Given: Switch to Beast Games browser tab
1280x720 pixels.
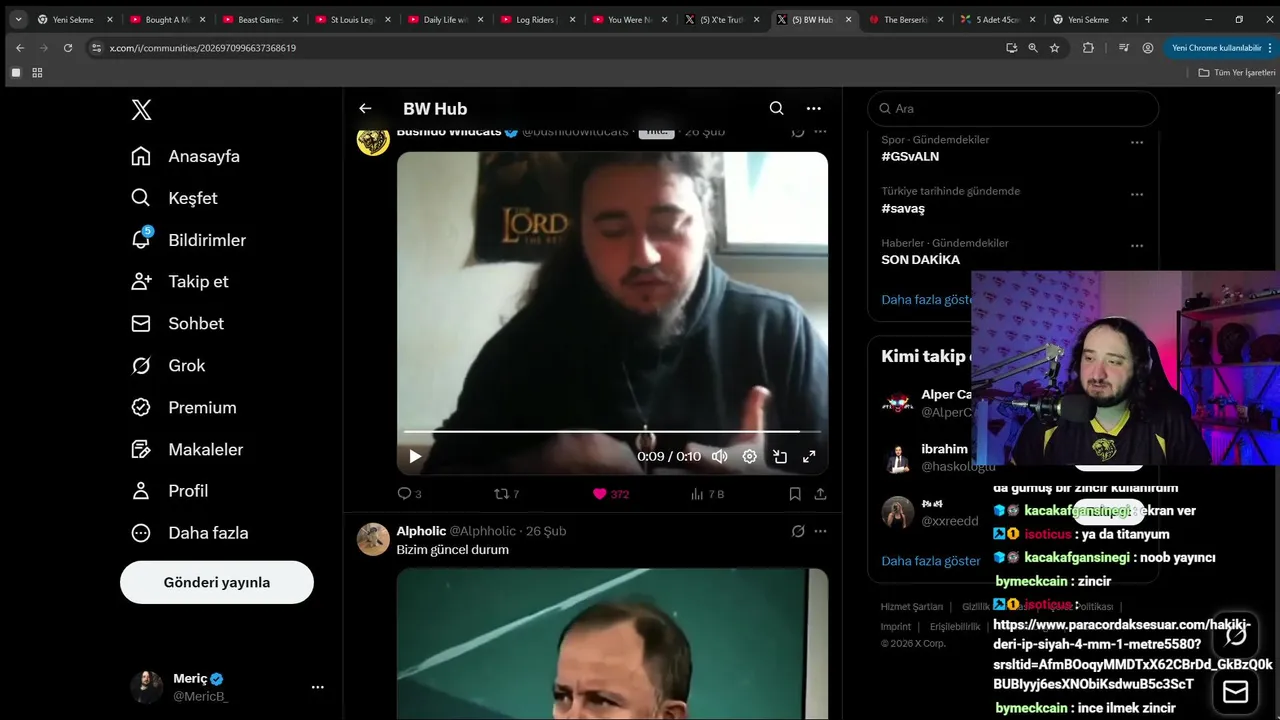Looking at the screenshot, I should pos(260,19).
